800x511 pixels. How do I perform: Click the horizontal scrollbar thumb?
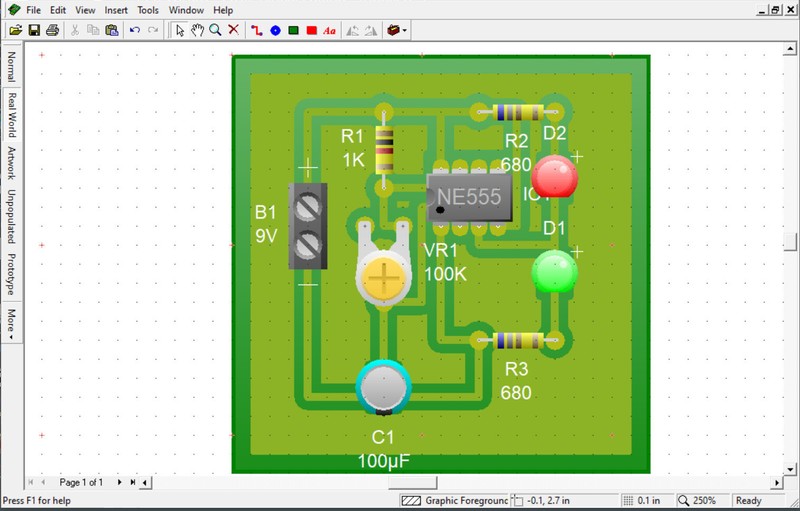[x=413, y=482]
